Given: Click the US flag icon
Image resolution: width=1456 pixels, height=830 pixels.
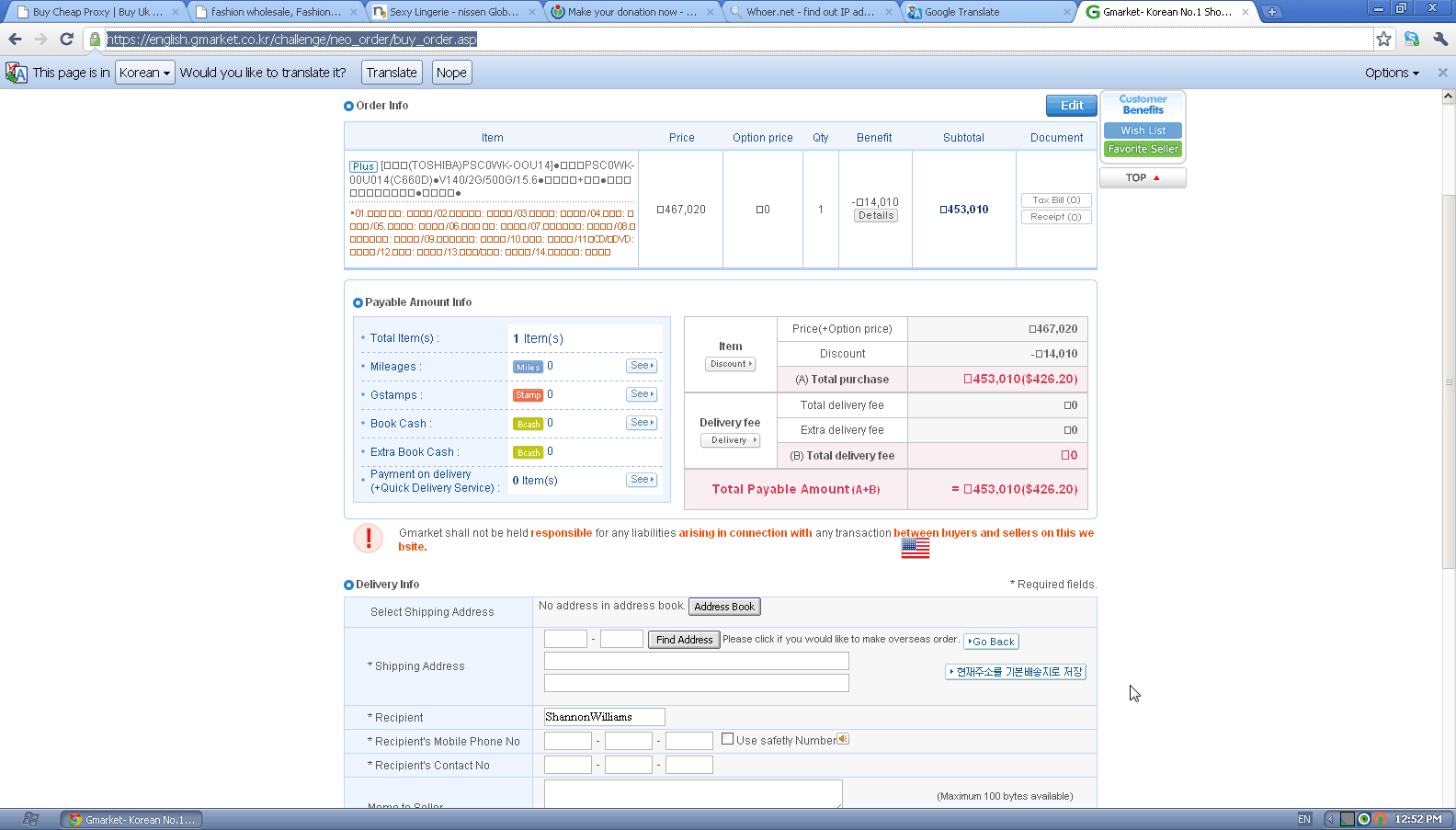Looking at the screenshot, I should pyautogui.click(x=916, y=548).
